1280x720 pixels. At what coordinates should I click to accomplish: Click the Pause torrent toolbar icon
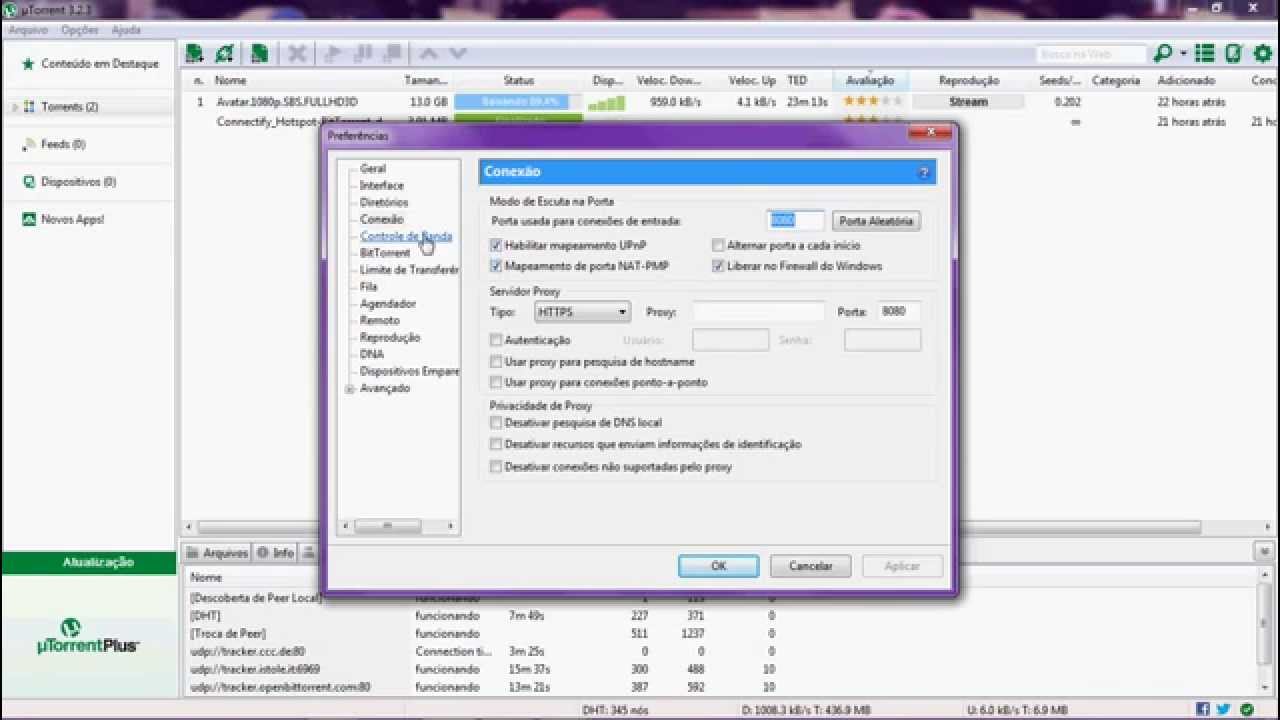pos(363,54)
